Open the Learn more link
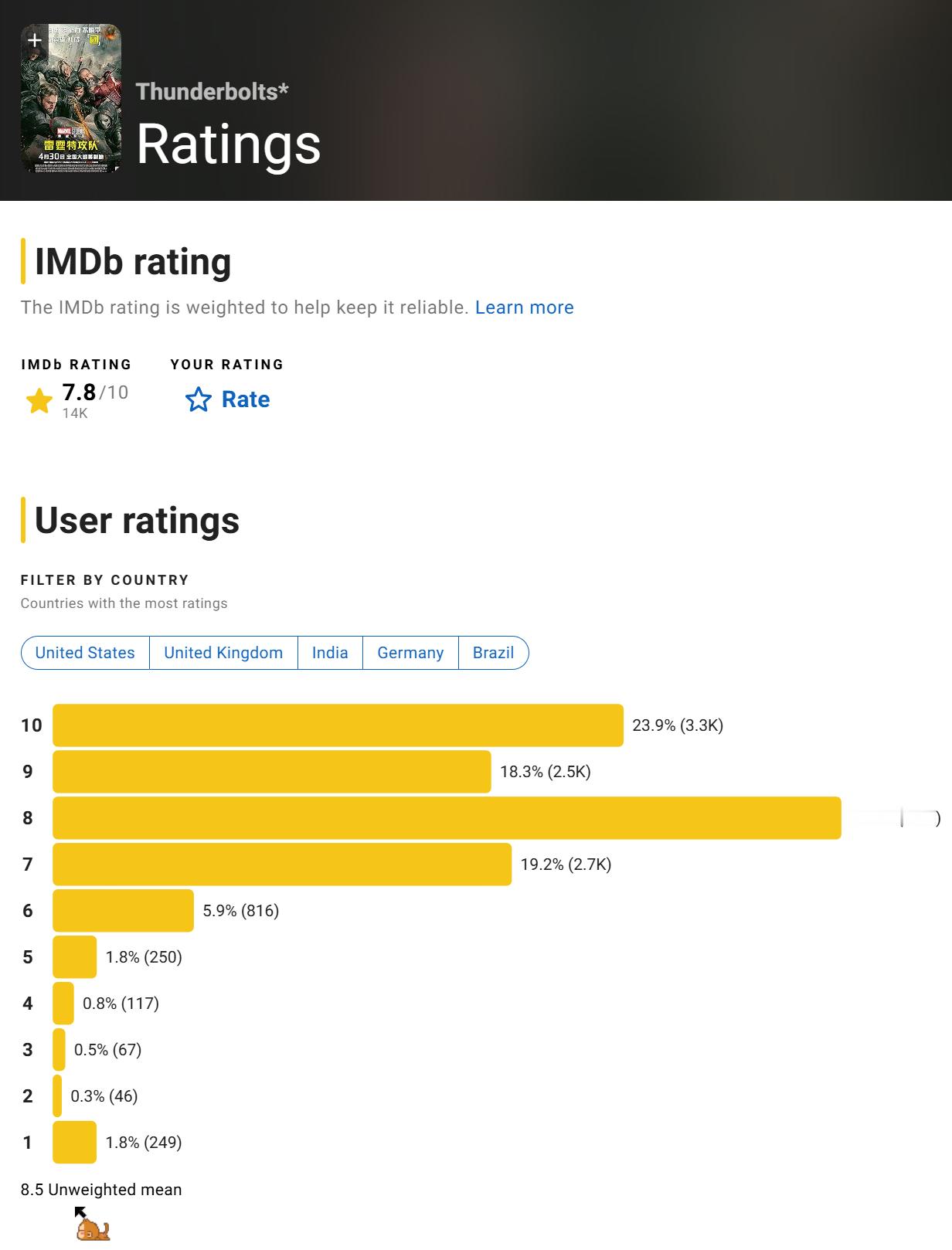This screenshot has height=1250, width=952. click(x=525, y=307)
